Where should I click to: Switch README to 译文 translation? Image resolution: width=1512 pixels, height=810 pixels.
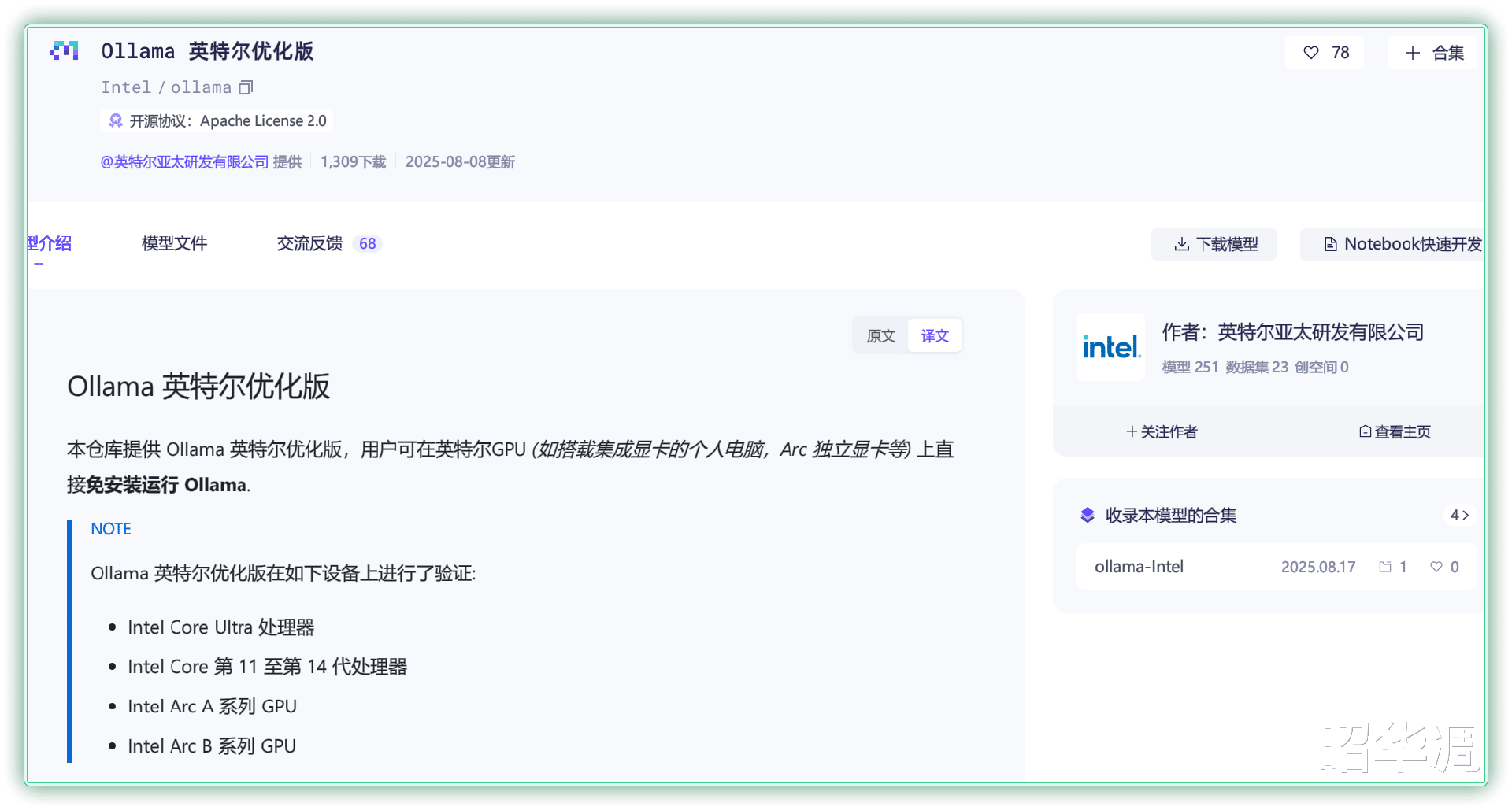pyautogui.click(x=935, y=336)
